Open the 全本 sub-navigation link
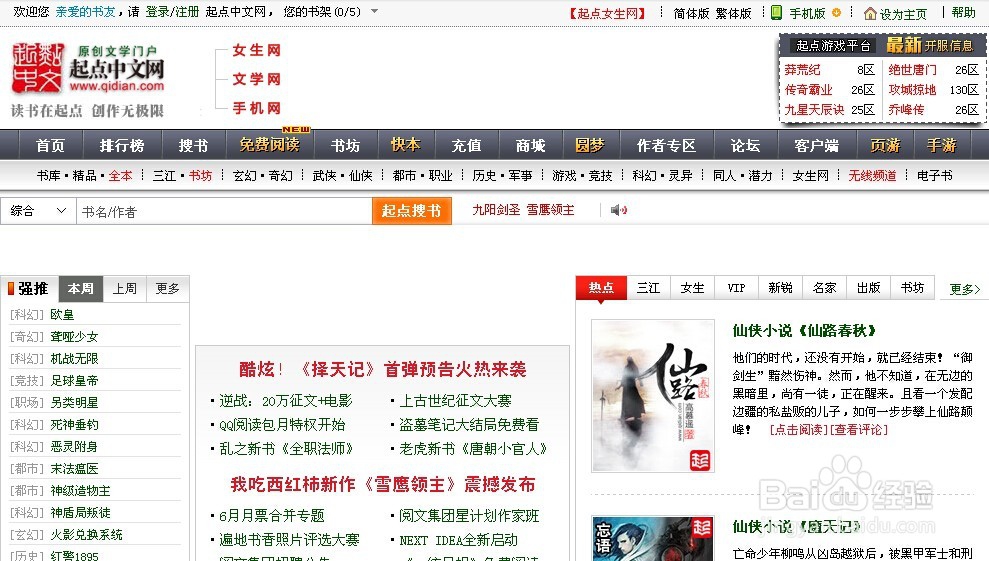This screenshot has height=561, width=989. pos(120,175)
